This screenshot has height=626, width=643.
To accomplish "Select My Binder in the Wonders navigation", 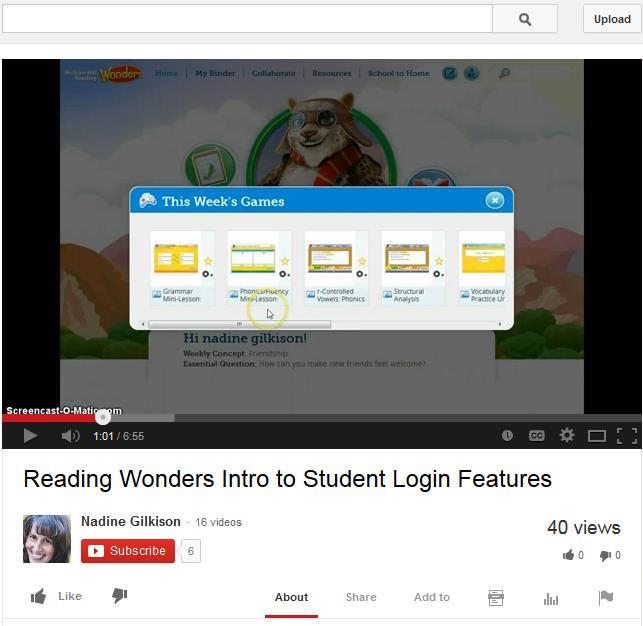I will click(215, 73).
